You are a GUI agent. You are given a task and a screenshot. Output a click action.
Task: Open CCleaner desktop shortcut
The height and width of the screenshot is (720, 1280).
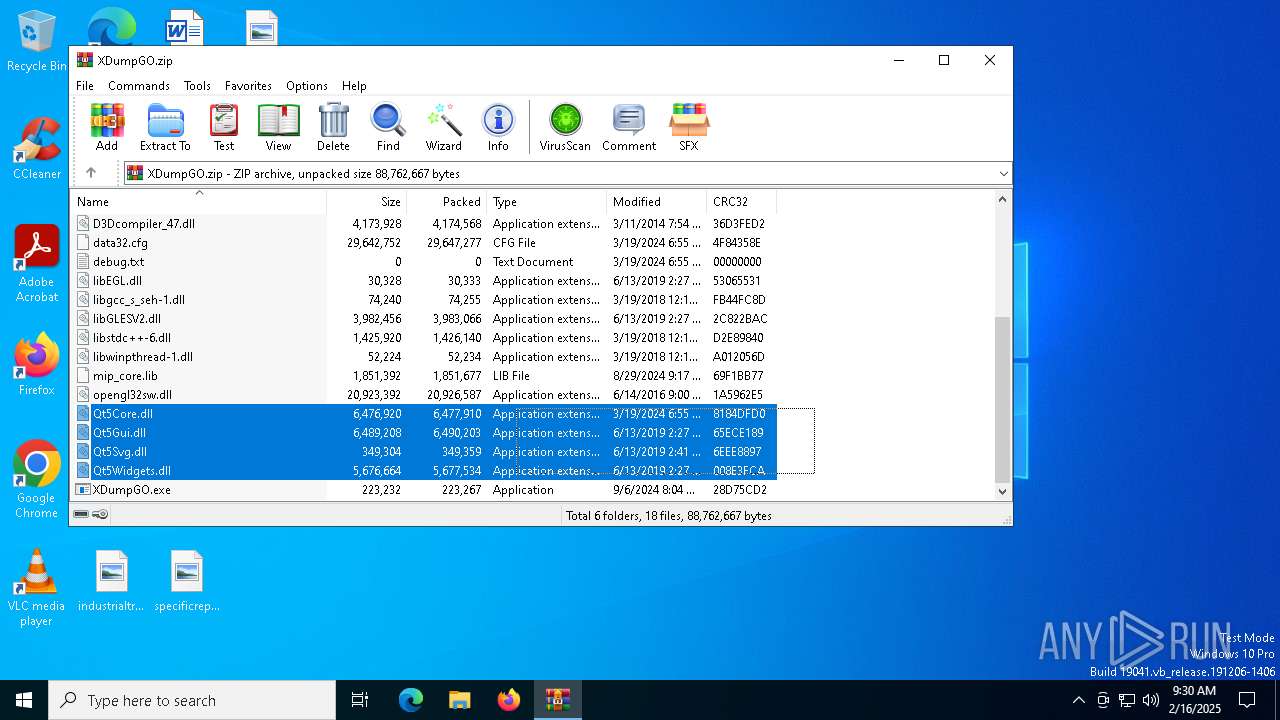[x=37, y=148]
